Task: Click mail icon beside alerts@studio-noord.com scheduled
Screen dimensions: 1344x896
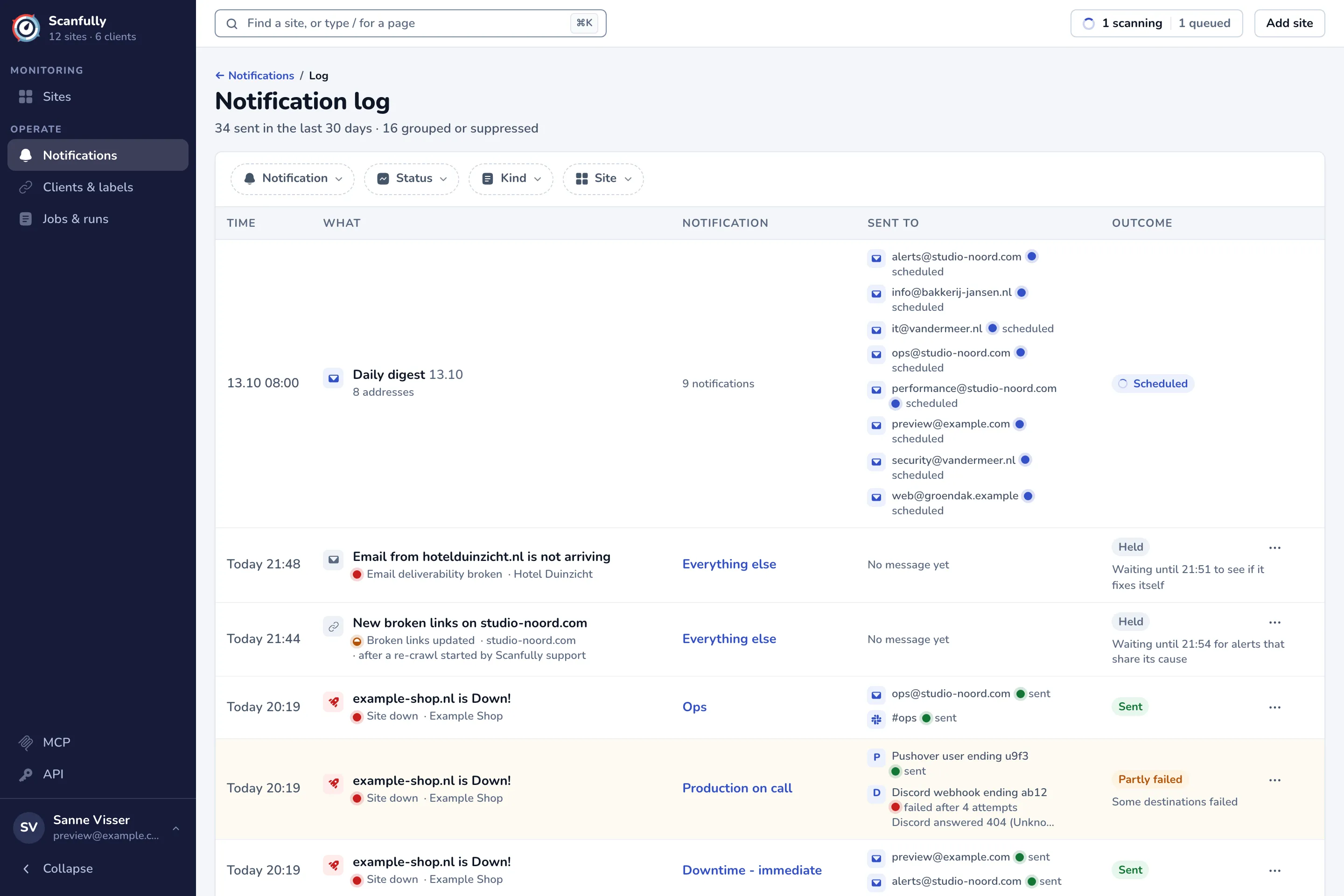Action: [876, 258]
